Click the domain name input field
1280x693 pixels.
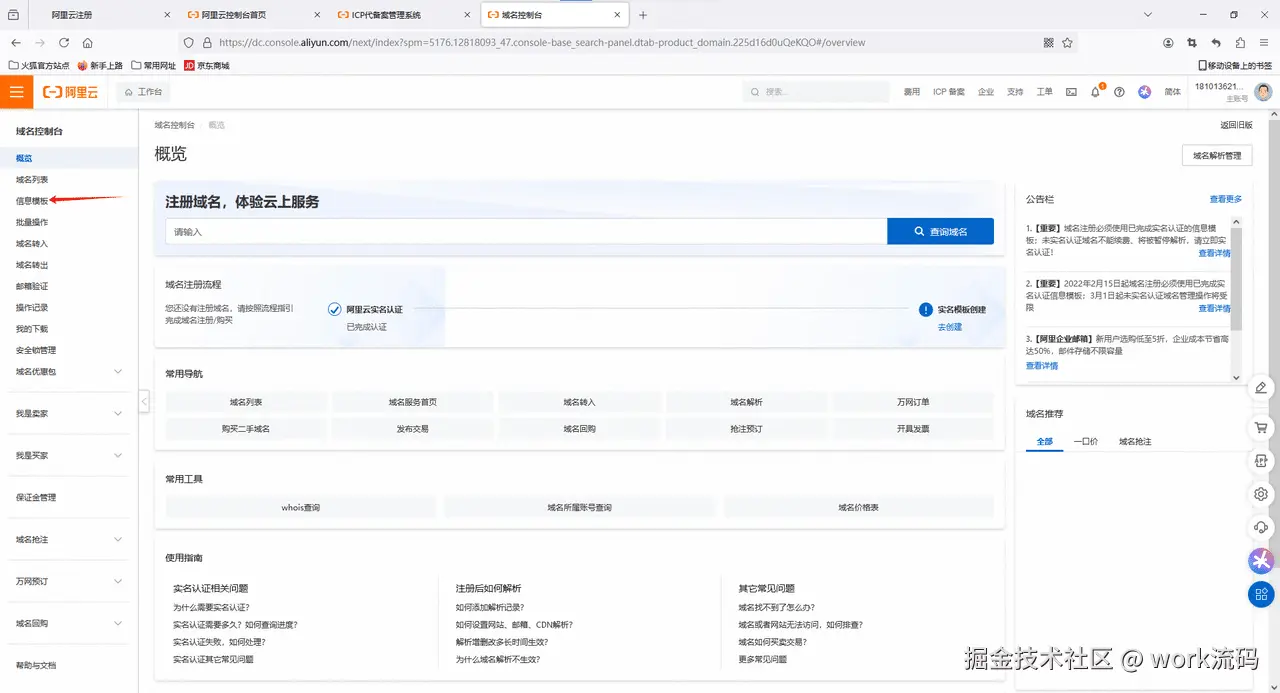(526, 231)
